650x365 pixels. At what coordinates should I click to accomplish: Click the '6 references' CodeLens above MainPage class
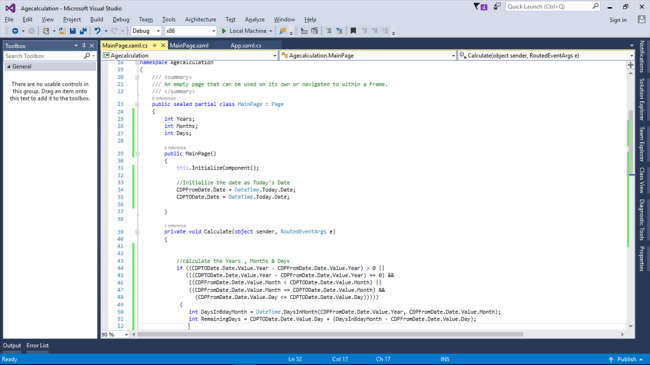(164, 98)
